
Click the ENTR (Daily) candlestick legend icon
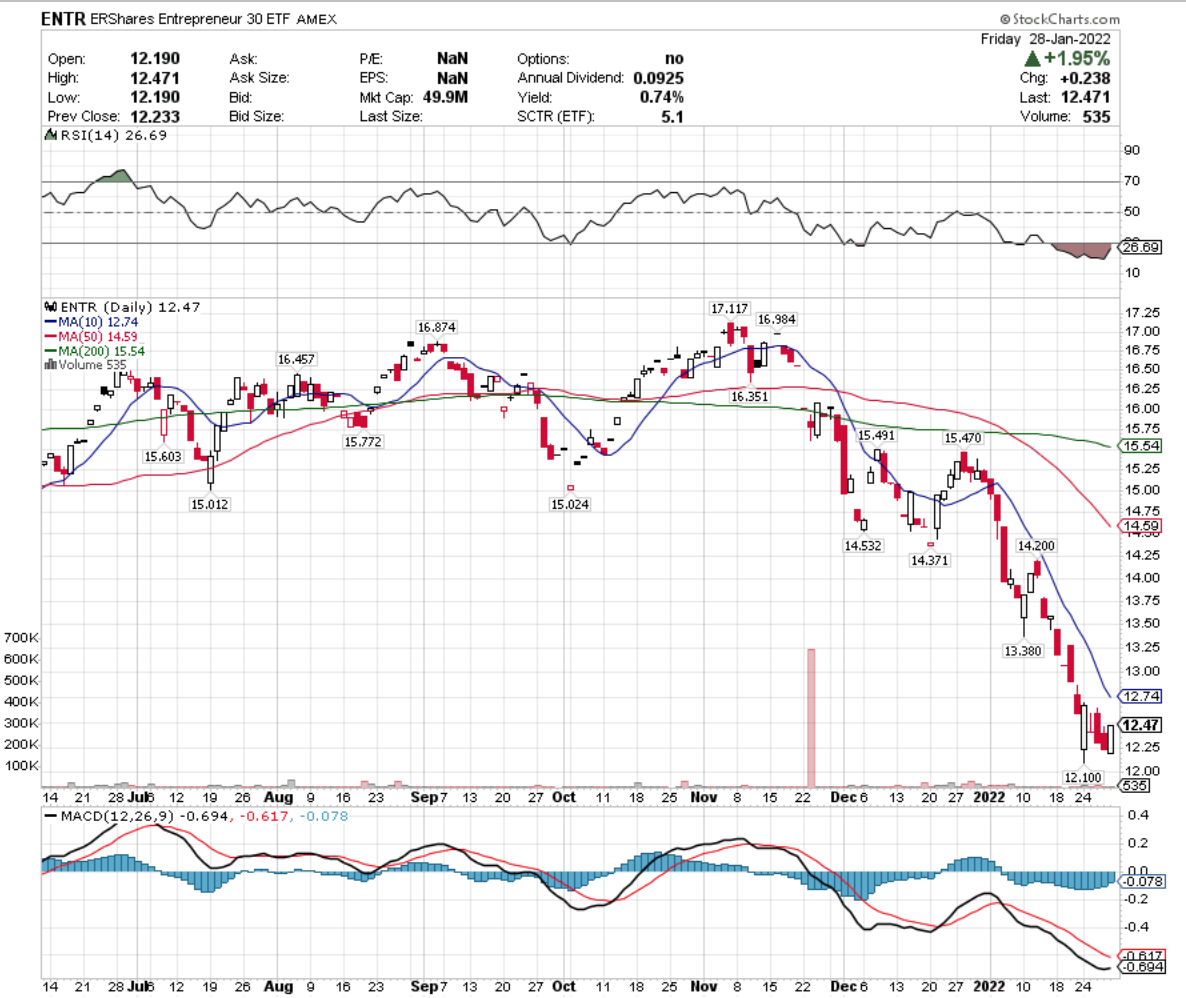[51, 306]
